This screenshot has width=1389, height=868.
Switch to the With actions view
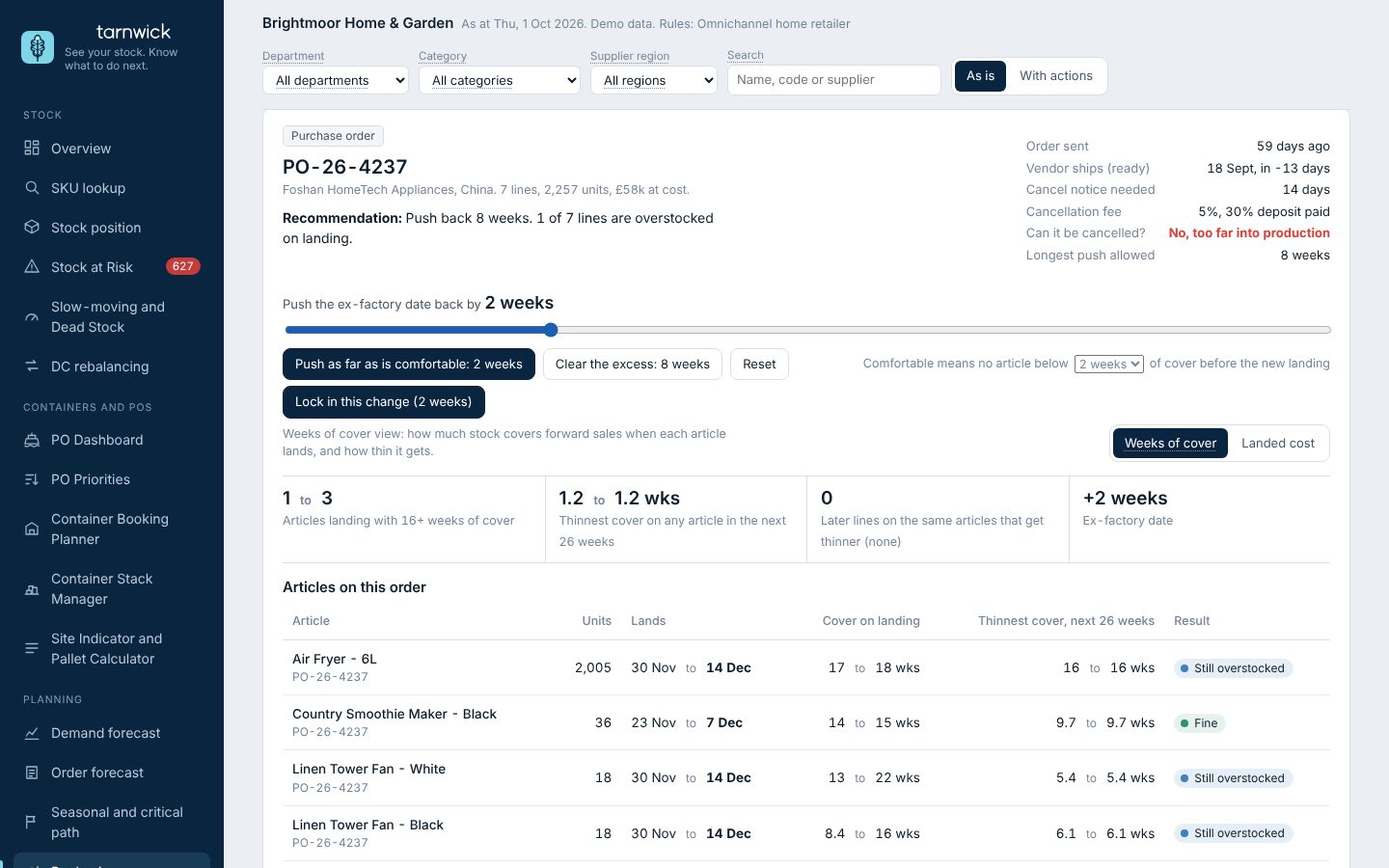(1056, 76)
